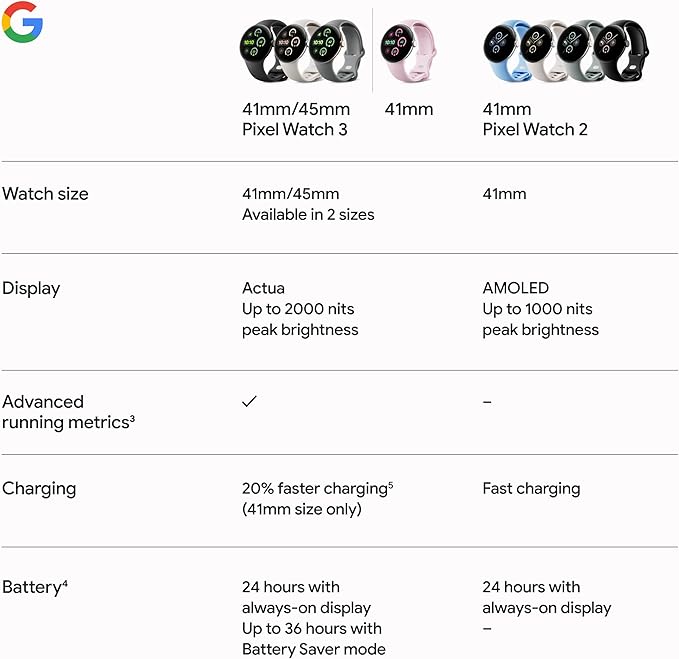Click the Pixel Watch 2 heading
This screenshot has width=679, height=659.
535,129
